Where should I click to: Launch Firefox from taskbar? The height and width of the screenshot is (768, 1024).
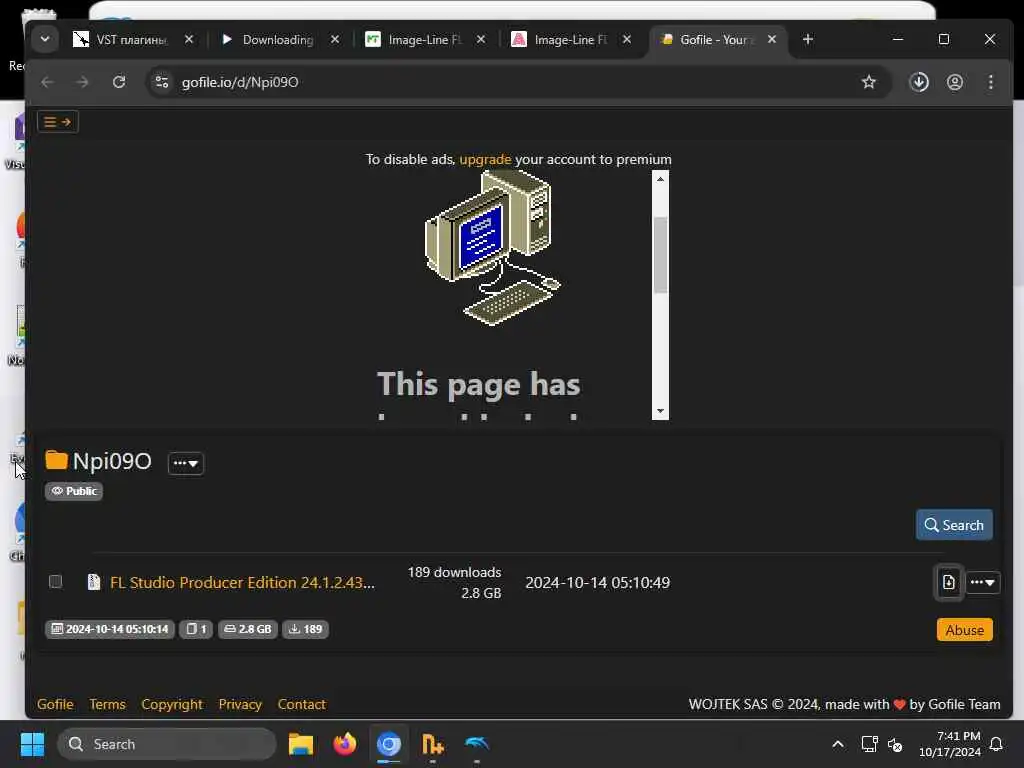tap(345, 744)
